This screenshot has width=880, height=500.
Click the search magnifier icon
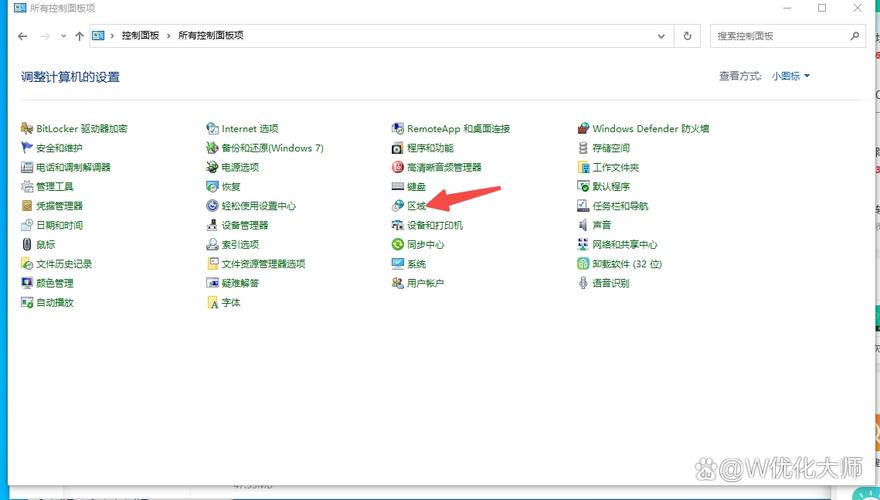pos(854,36)
